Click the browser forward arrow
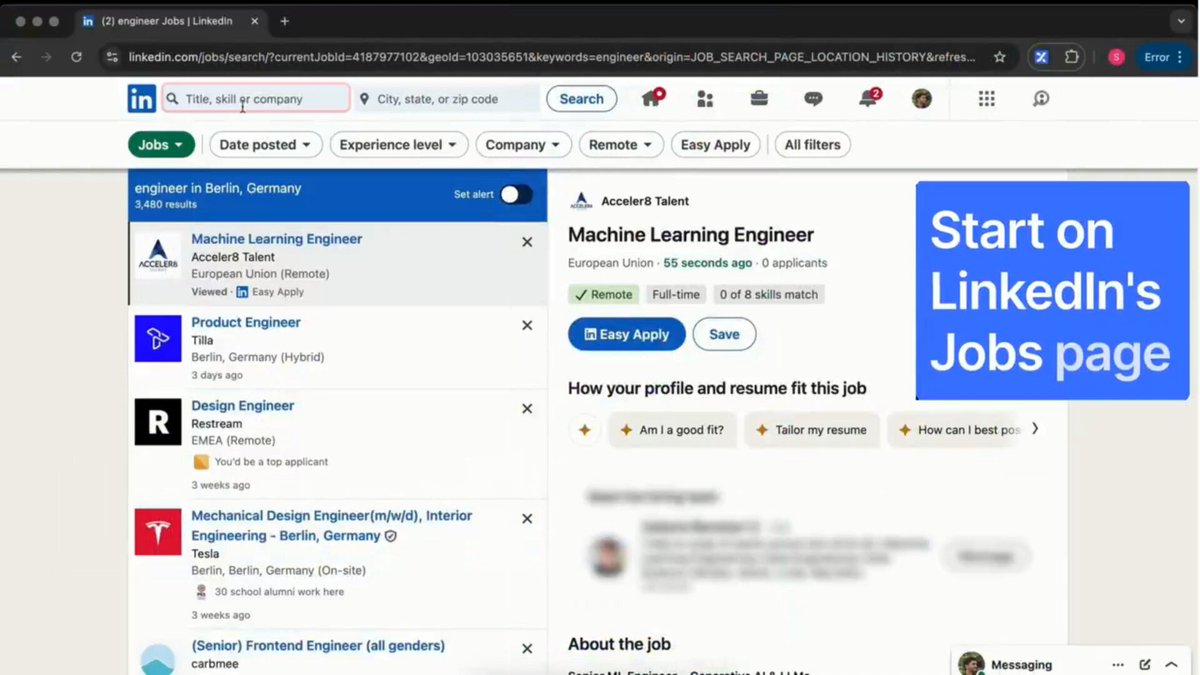1200x675 pixels. 46,57
